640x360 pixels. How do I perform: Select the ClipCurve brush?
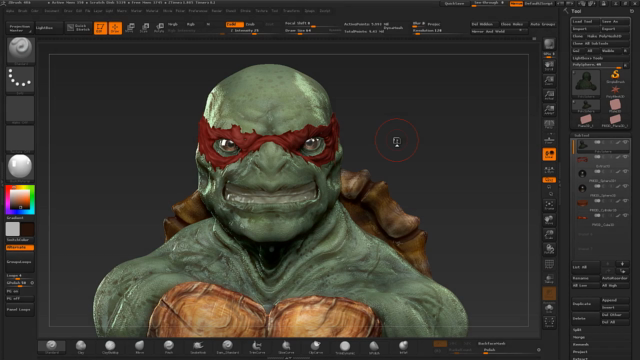[316, 347]
